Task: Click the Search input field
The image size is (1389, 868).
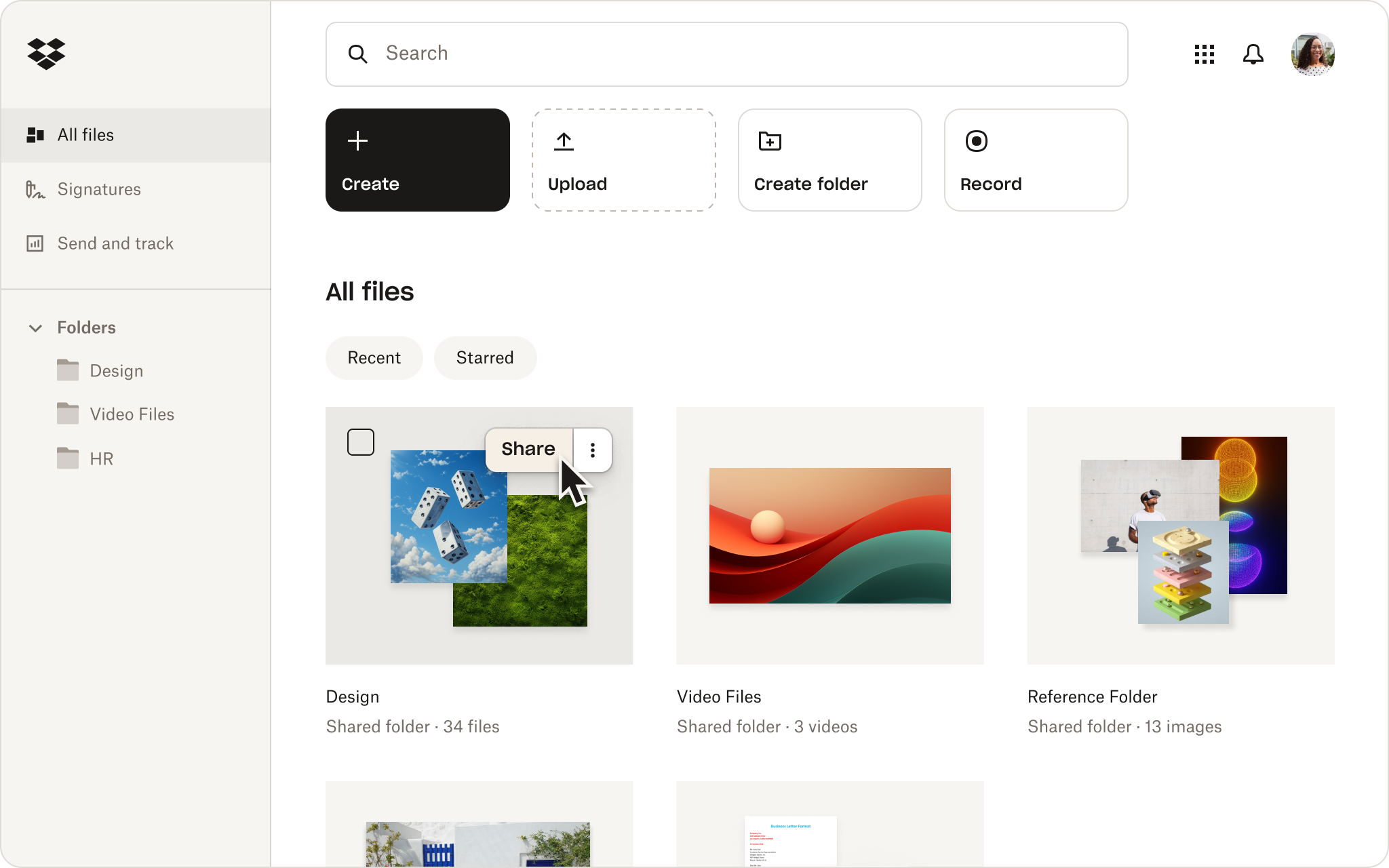Action: [727, 54]
